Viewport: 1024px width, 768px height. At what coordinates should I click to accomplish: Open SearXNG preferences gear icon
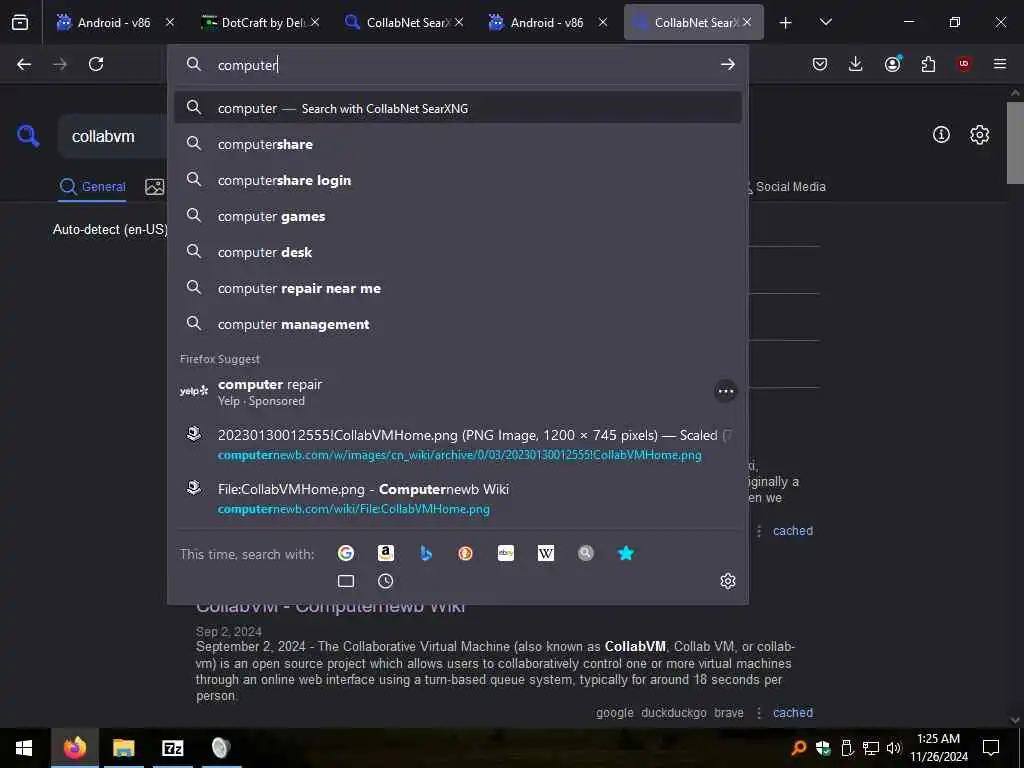[979, 135]
